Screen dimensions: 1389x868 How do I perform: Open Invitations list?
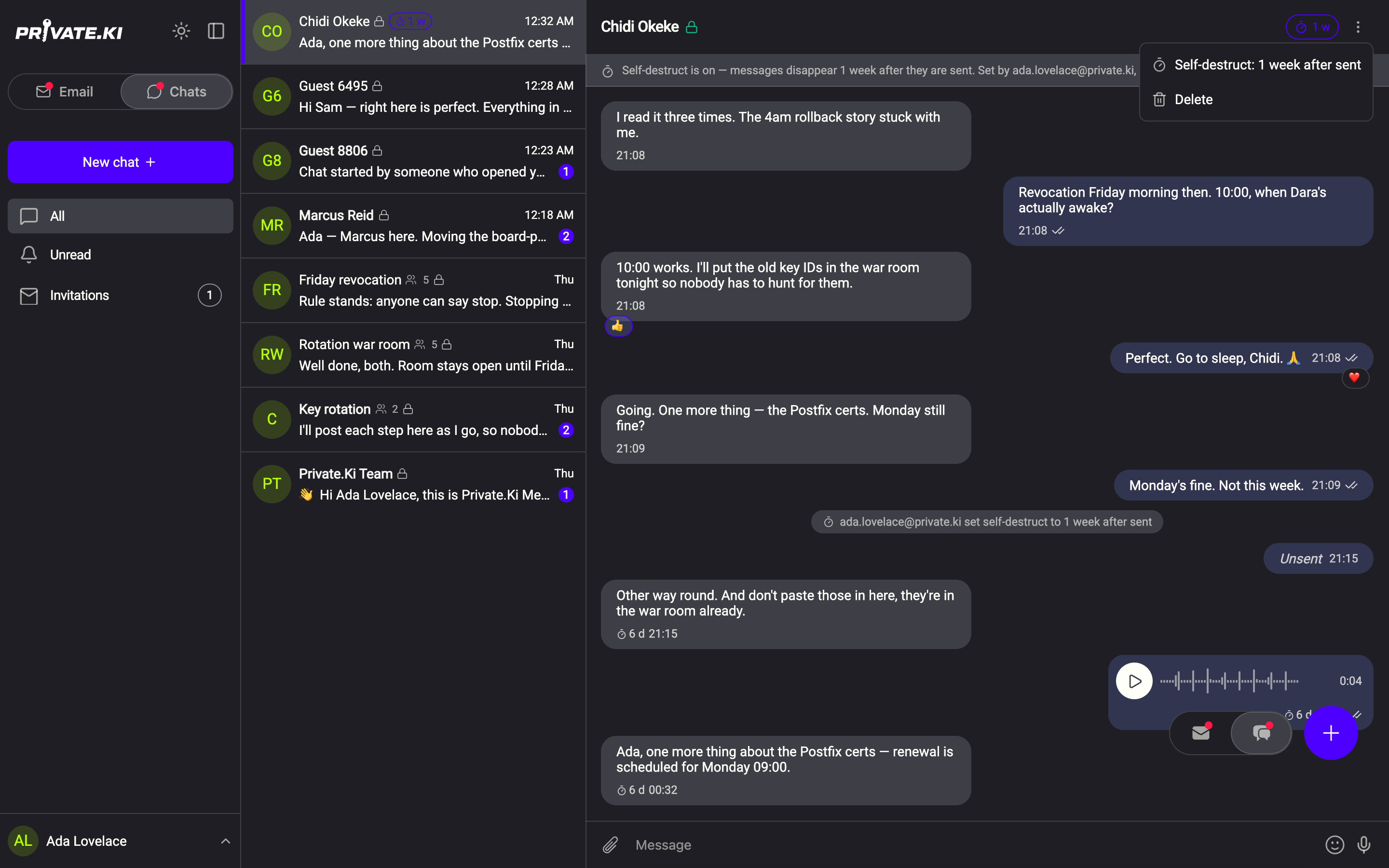coord(120,295)
